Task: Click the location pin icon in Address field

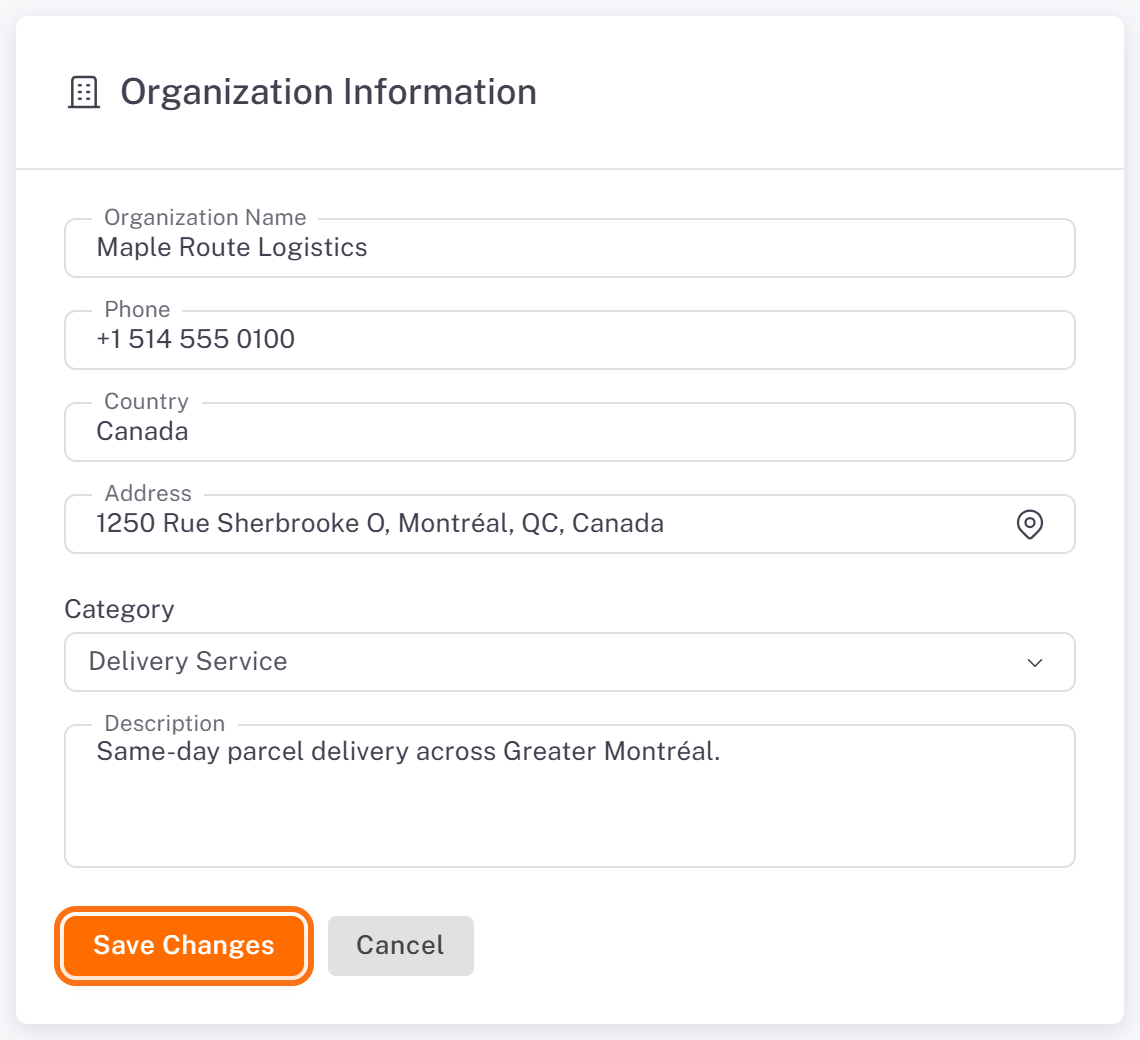Action: click(x=1029, y=524)
